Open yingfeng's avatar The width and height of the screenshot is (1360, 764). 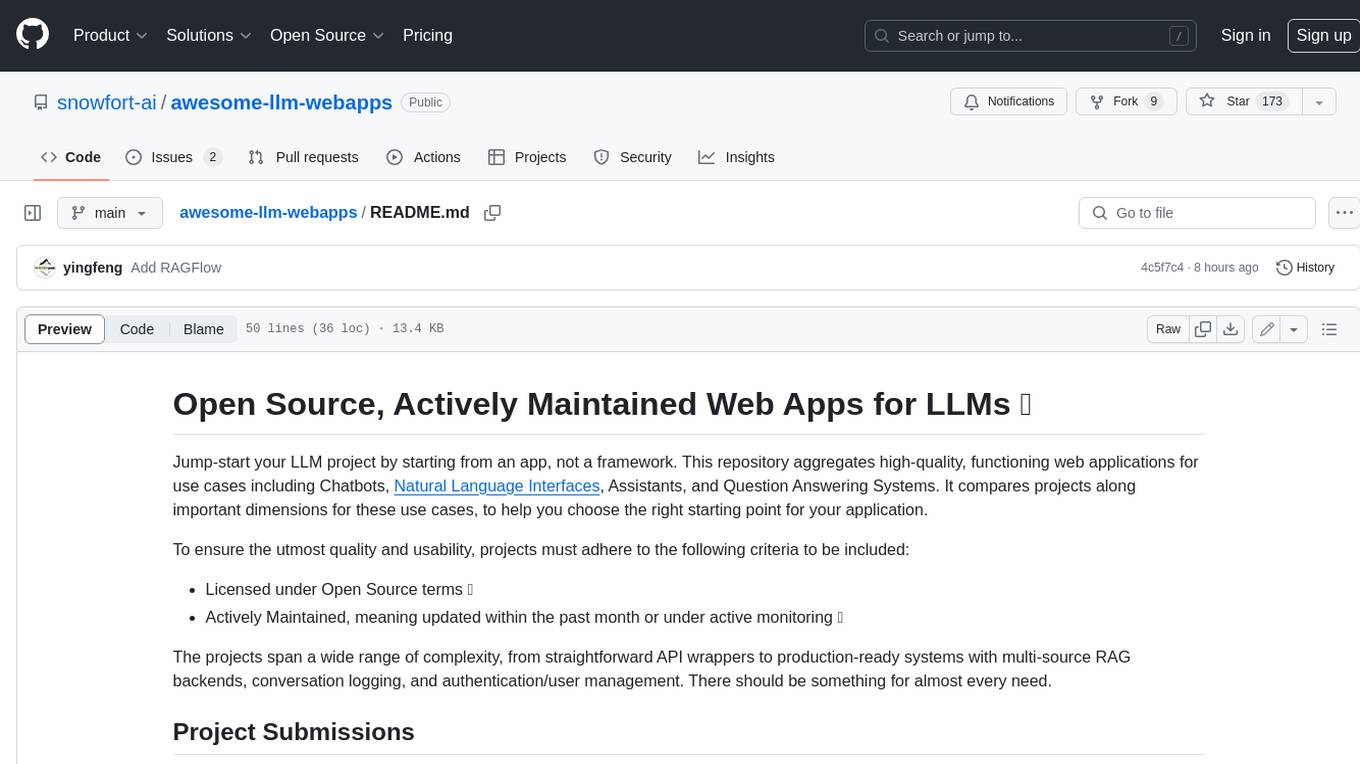point(44,268)
